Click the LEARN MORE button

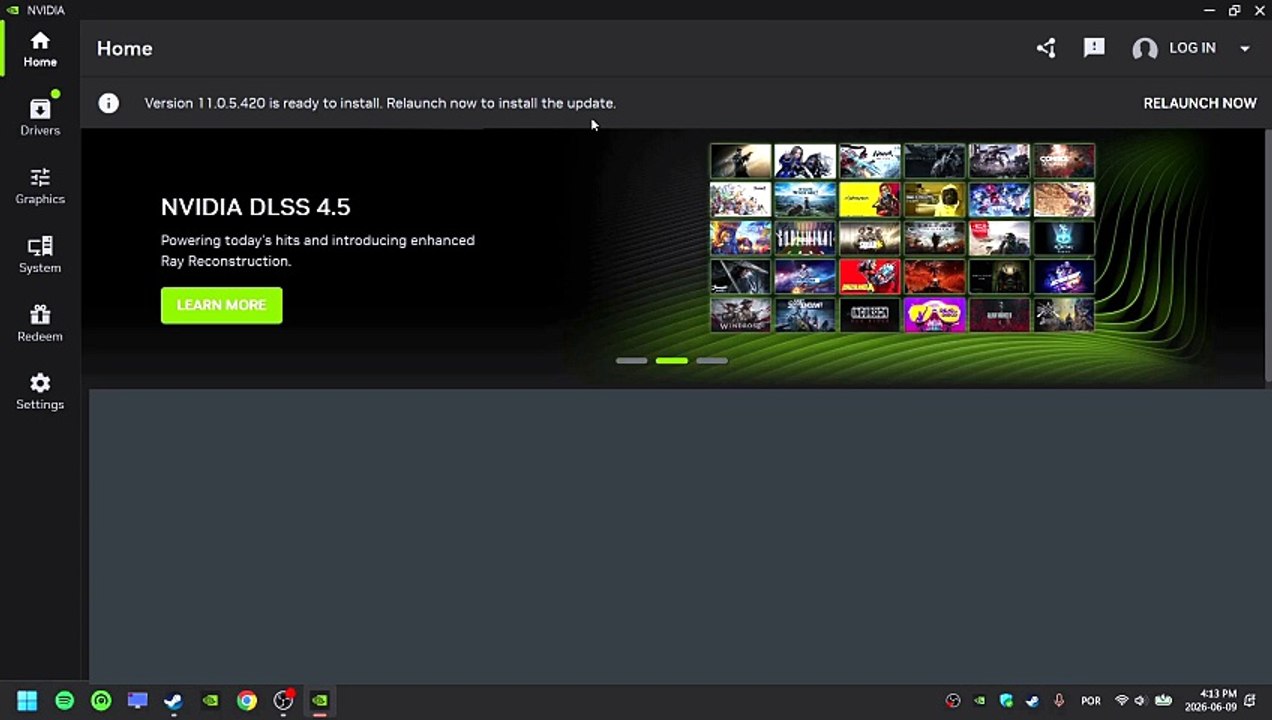pos(221,305)
